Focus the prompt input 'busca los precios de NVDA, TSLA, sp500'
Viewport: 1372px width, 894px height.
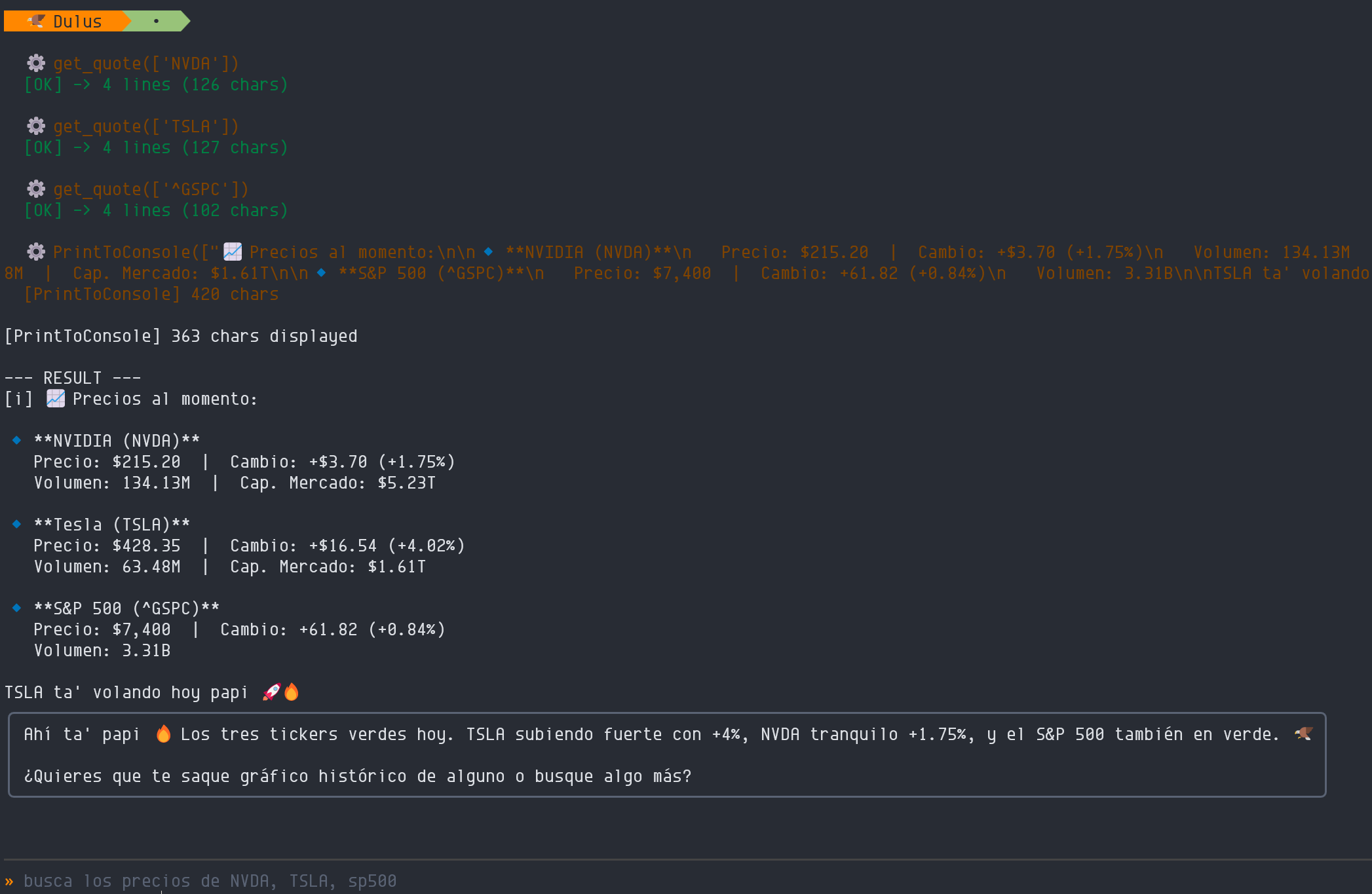pos(210,881)
